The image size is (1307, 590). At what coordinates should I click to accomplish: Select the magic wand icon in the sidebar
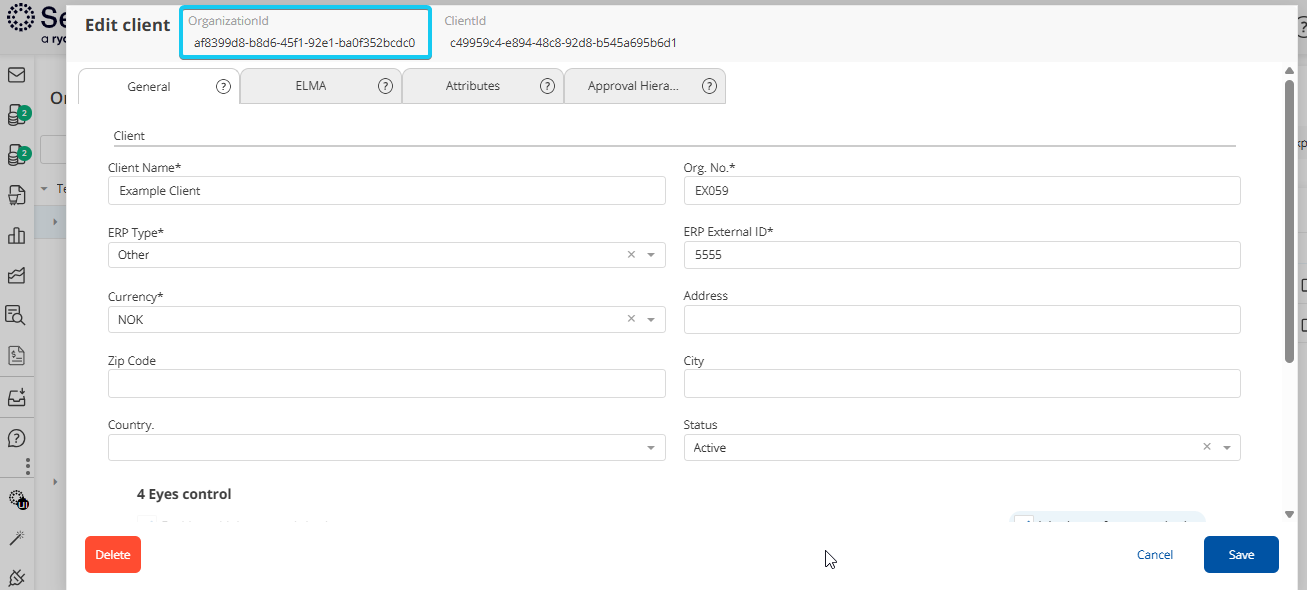[x=17, y=537]
